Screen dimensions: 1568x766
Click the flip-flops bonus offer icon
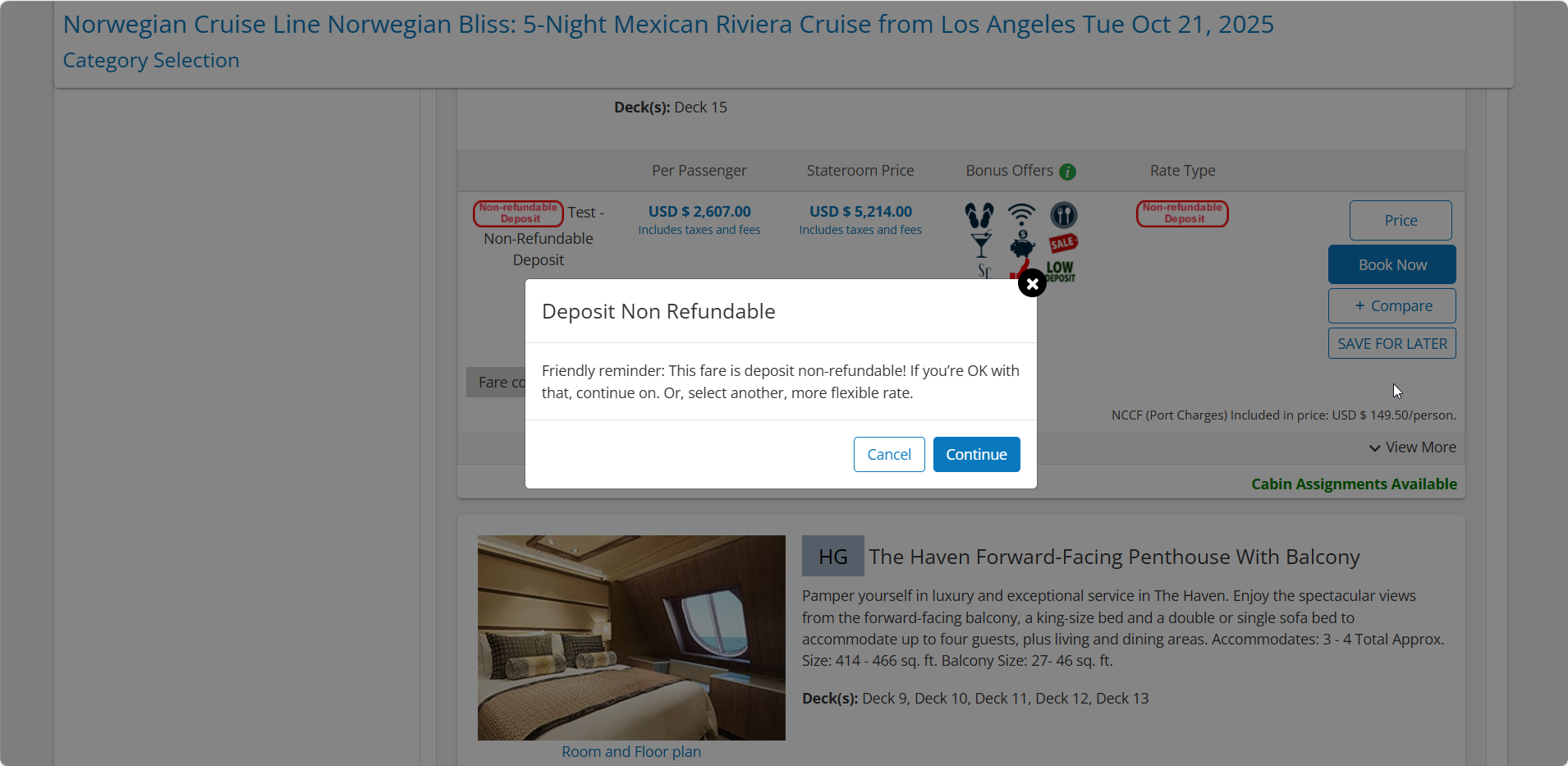coord(979,215)
